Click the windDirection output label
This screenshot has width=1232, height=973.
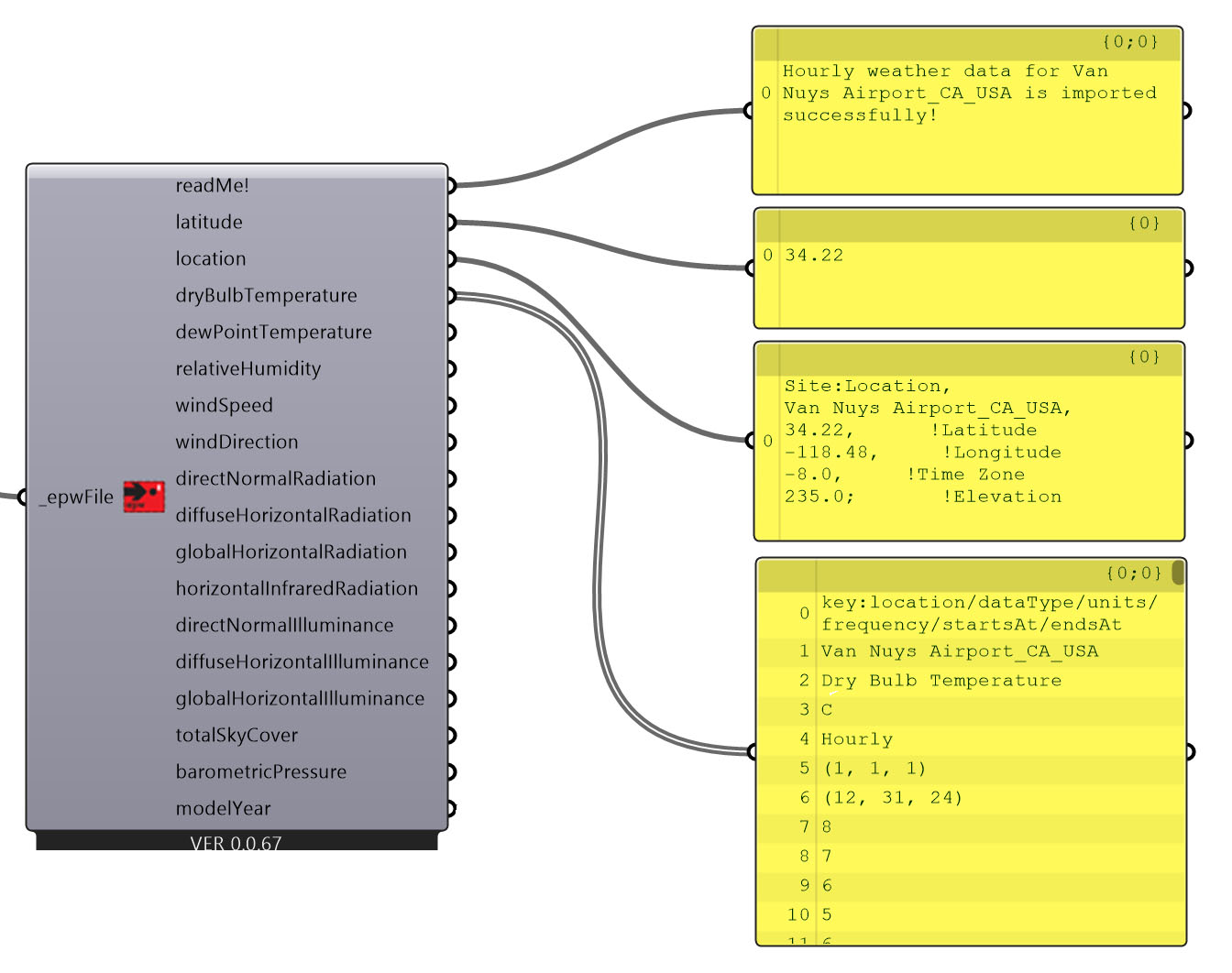coord(236,443)
